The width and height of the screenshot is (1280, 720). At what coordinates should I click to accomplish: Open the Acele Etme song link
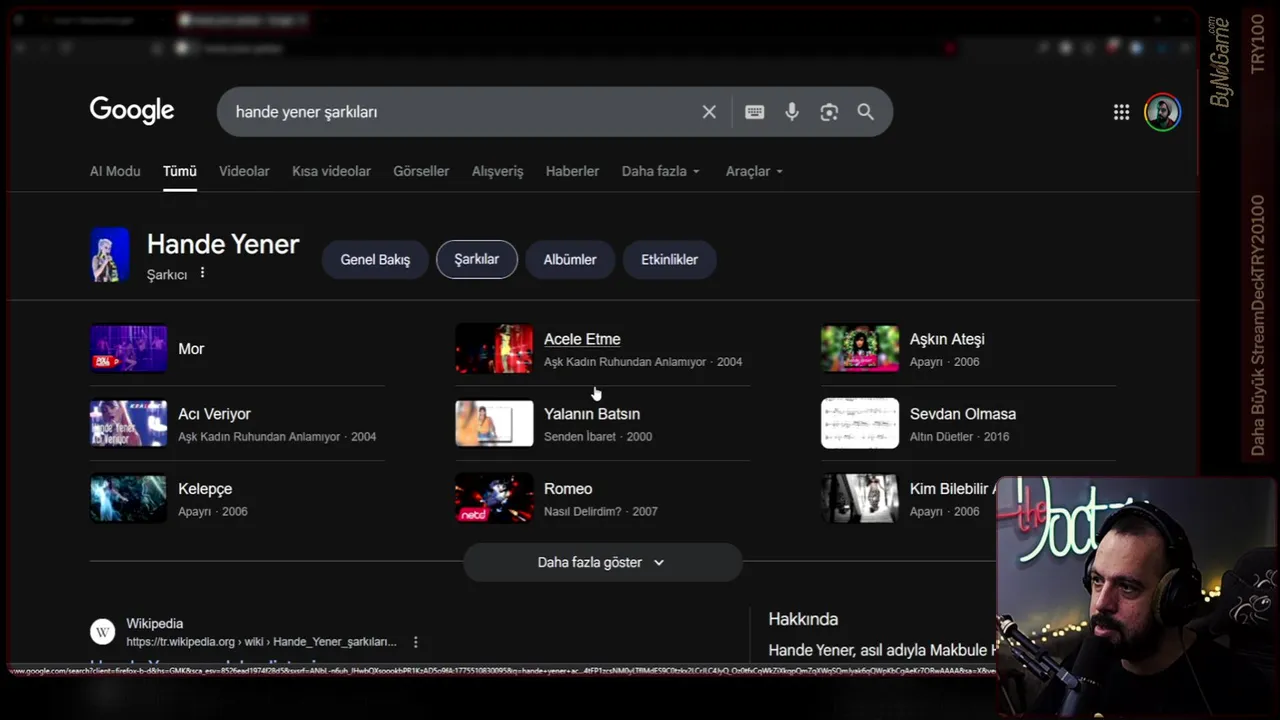(x=582, y=339)
